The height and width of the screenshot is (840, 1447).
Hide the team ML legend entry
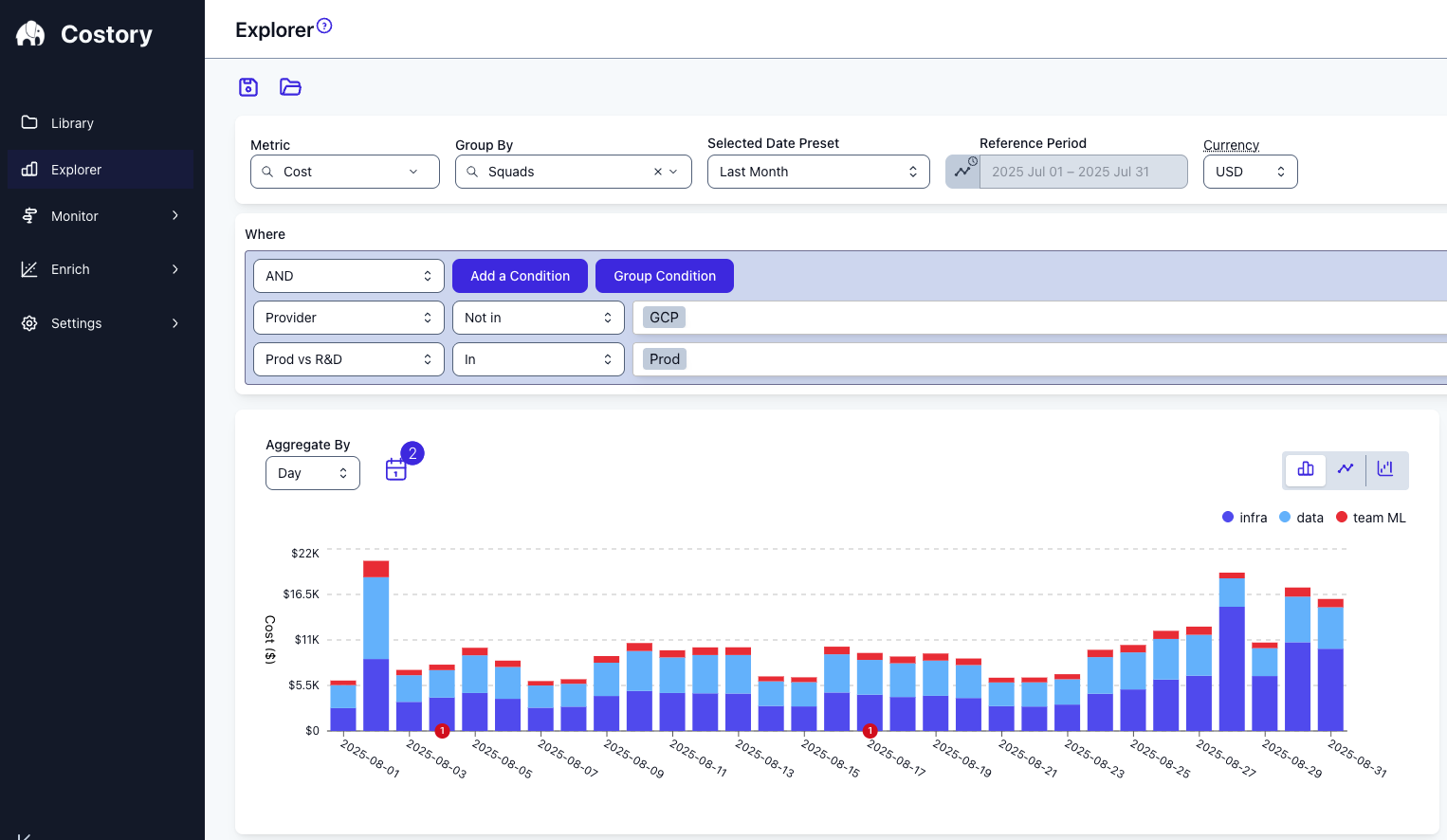point(1370,517)
